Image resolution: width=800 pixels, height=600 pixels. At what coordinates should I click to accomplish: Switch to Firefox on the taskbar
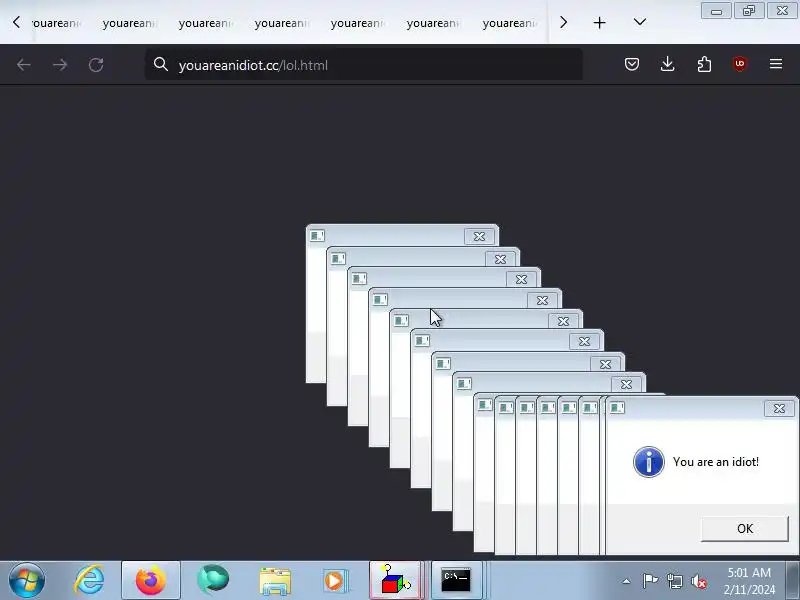(x=151, y=581)
